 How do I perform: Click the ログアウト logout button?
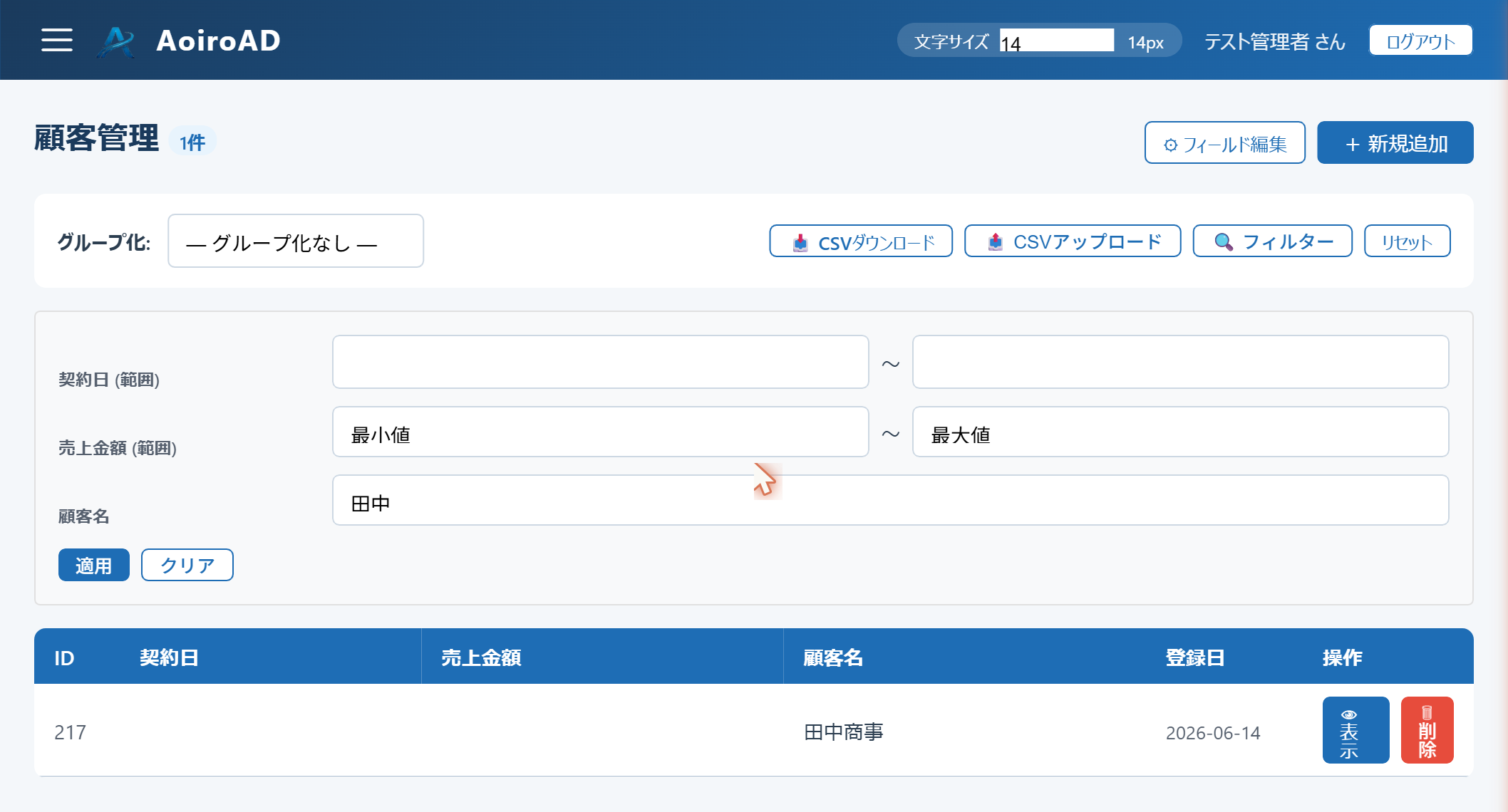tap(1420, 41)
